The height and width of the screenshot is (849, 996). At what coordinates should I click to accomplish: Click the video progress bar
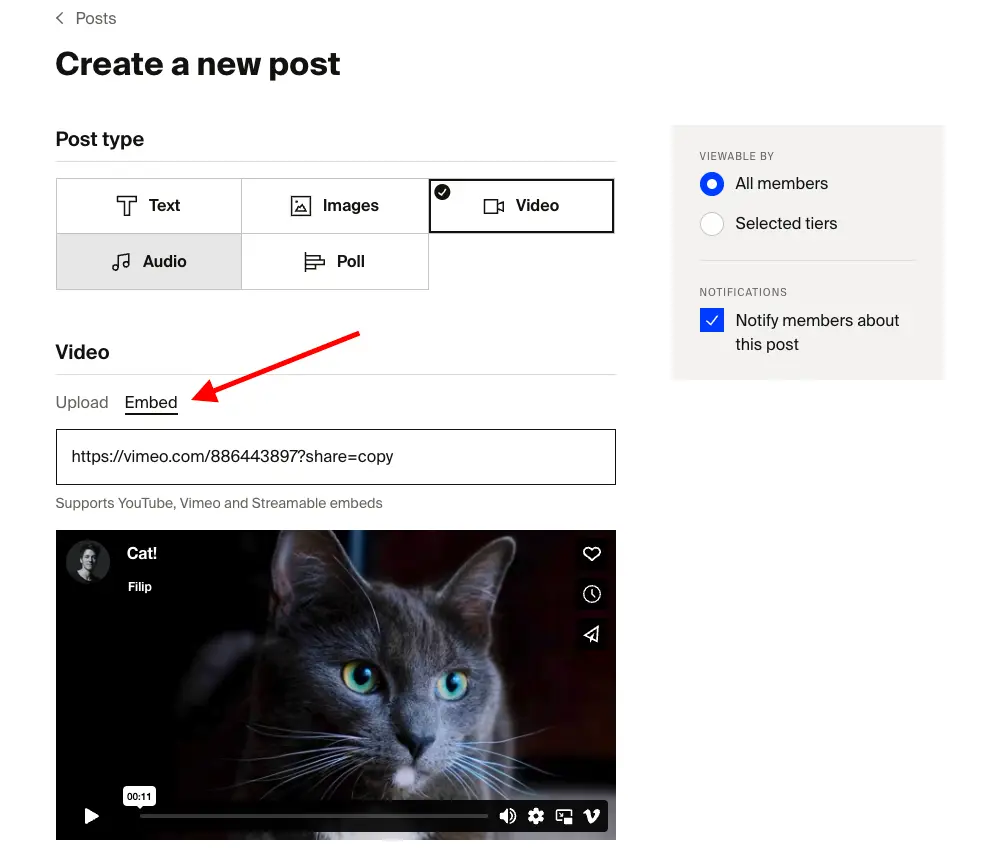313,816
